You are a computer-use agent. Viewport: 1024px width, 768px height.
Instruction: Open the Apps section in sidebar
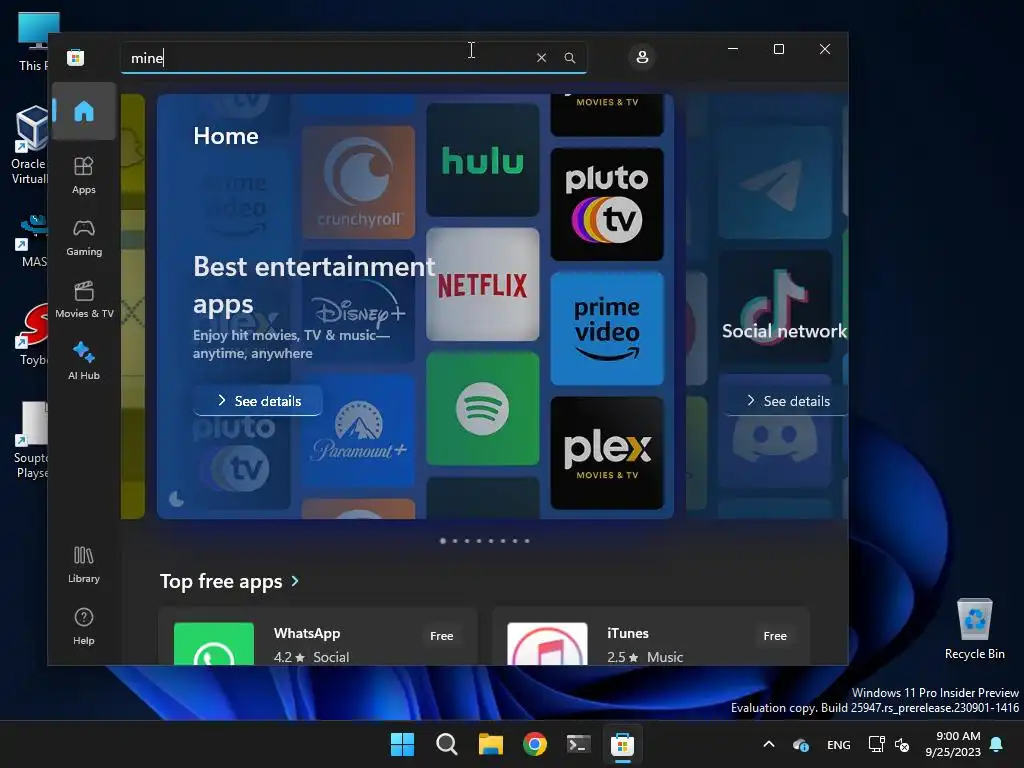[x=84, y=175]
